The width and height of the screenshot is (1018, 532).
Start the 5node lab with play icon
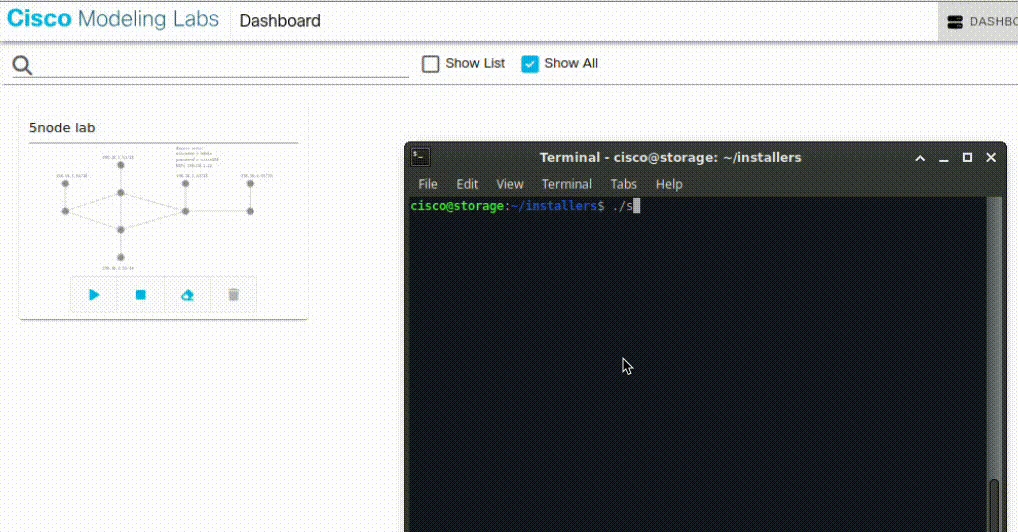[x=93, y=295]
